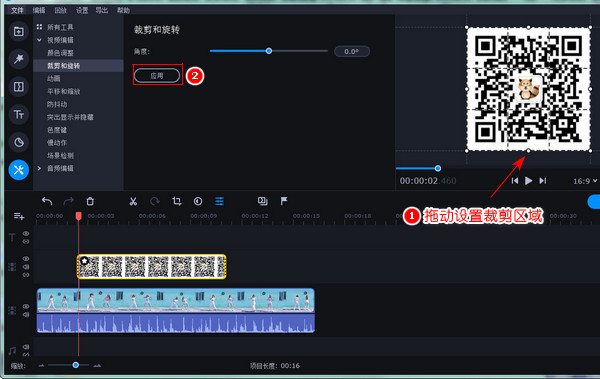Image resolution: width=600 pixels, height=379 pixels.
Task: Click the 角度 angle slider handle
Action: tap(269, 51)
